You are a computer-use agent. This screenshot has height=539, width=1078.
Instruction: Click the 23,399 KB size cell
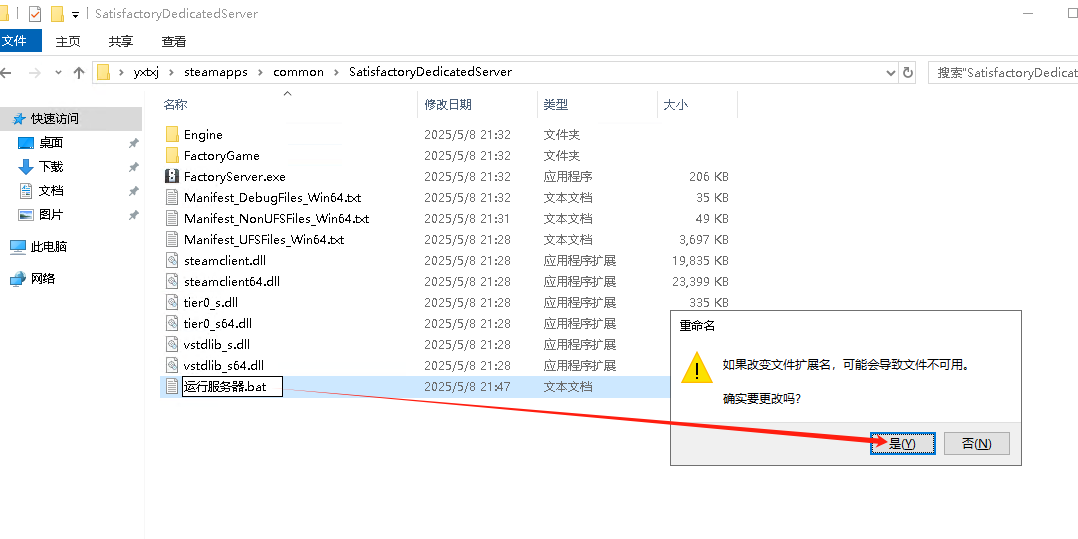(x=700, y=282)
